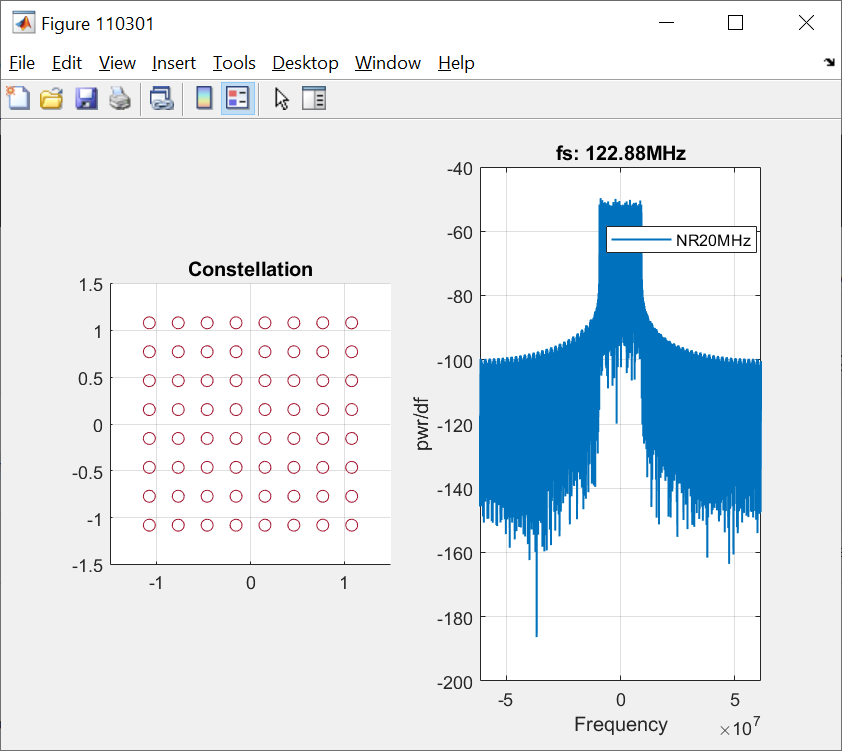Image resolution: width=842 pixels, height=751 pixels.
Task: Print the figure
Action: pos(119,98)
